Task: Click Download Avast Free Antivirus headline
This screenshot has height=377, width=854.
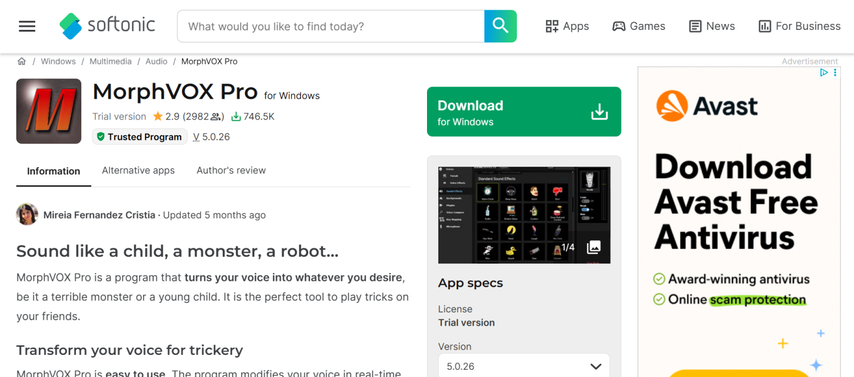Action: 736,202
